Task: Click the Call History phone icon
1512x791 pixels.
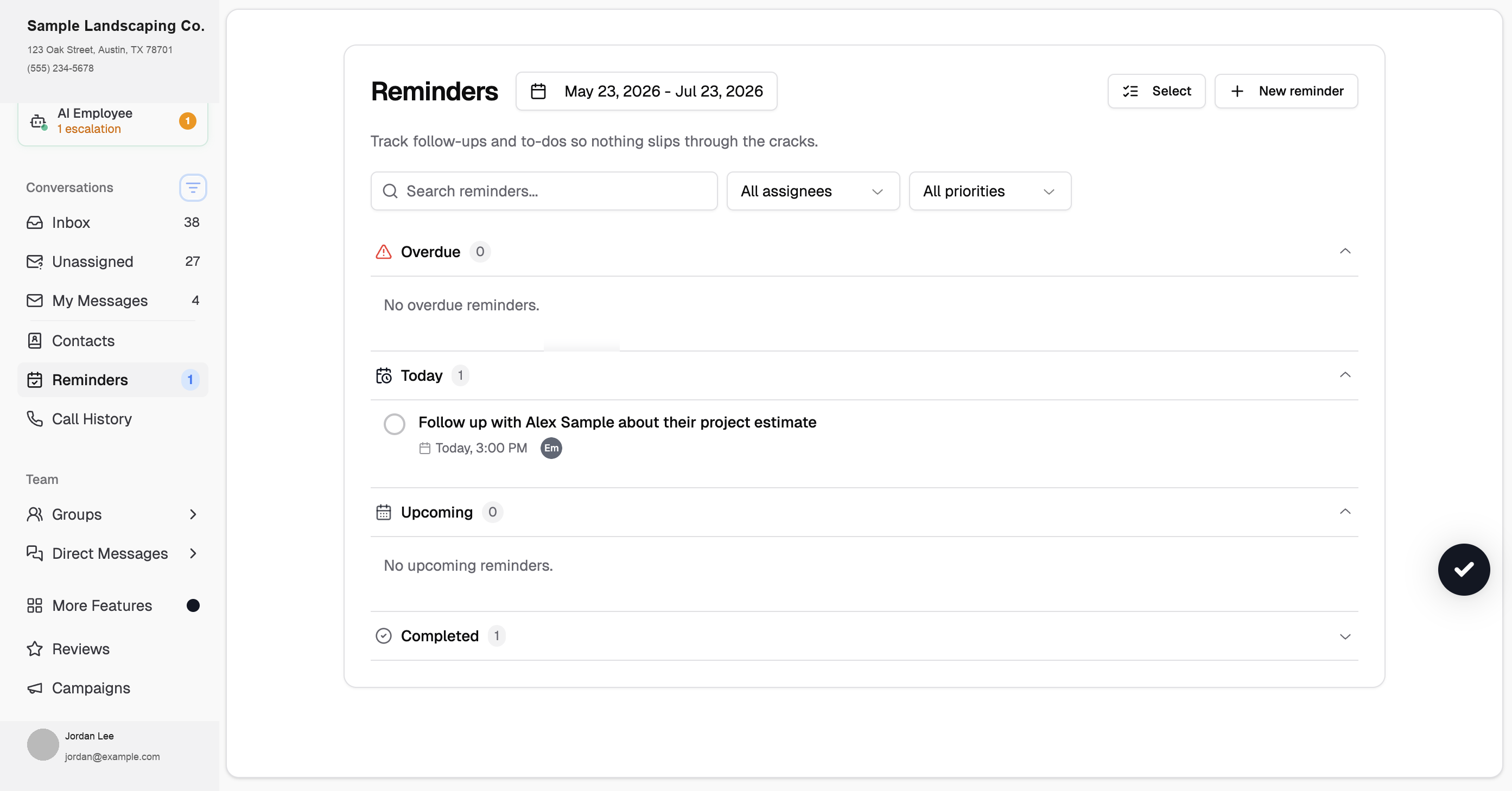Action: 35,418
